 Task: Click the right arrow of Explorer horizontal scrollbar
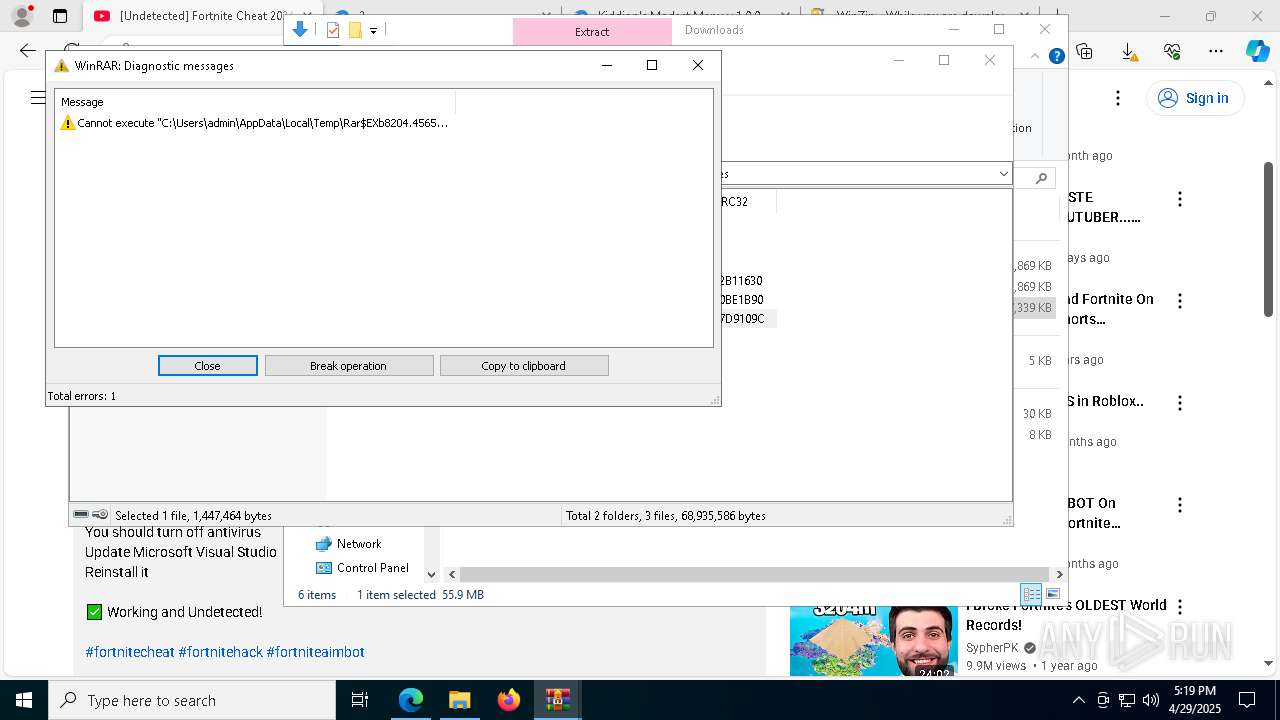(1059, 574)
